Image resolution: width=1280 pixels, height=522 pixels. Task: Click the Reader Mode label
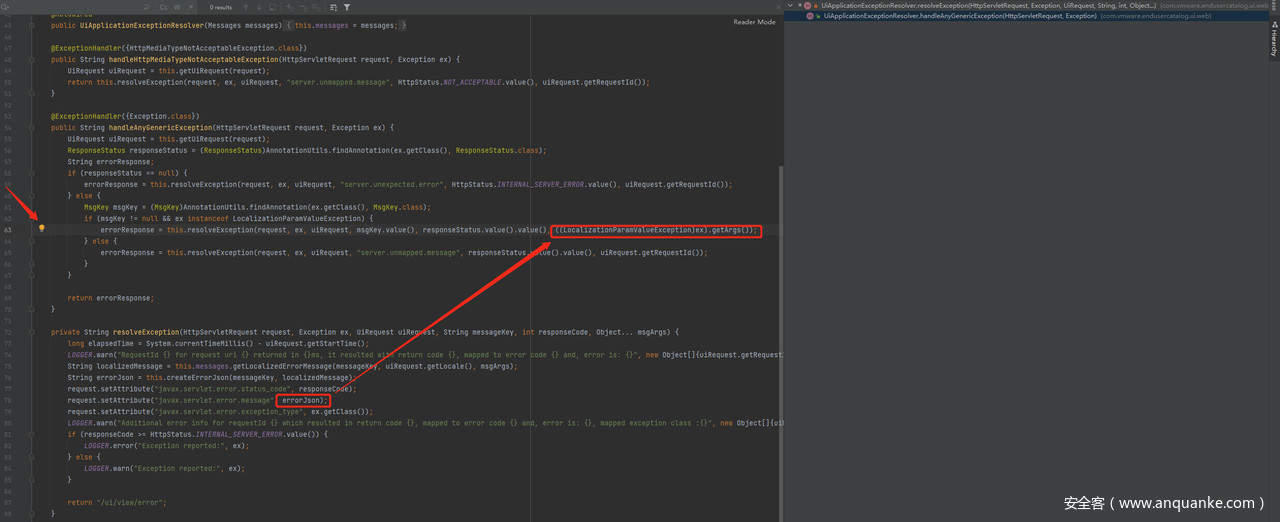pos(754,22)
